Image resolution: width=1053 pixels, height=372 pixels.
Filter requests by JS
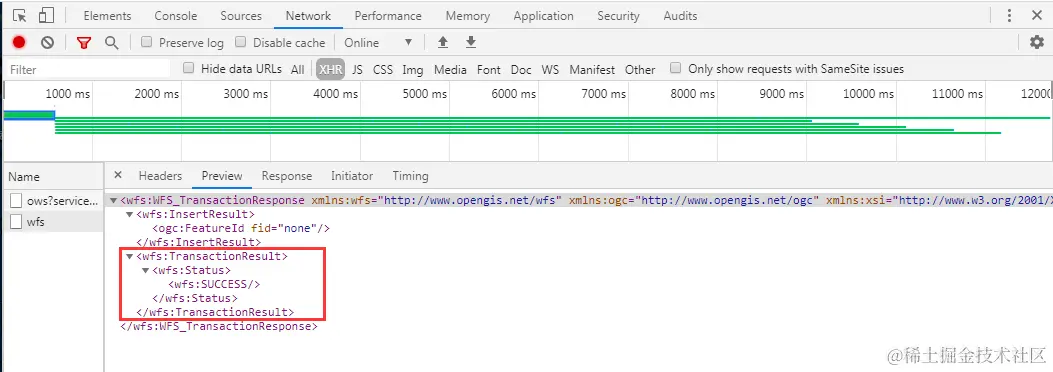coord(357,69)
